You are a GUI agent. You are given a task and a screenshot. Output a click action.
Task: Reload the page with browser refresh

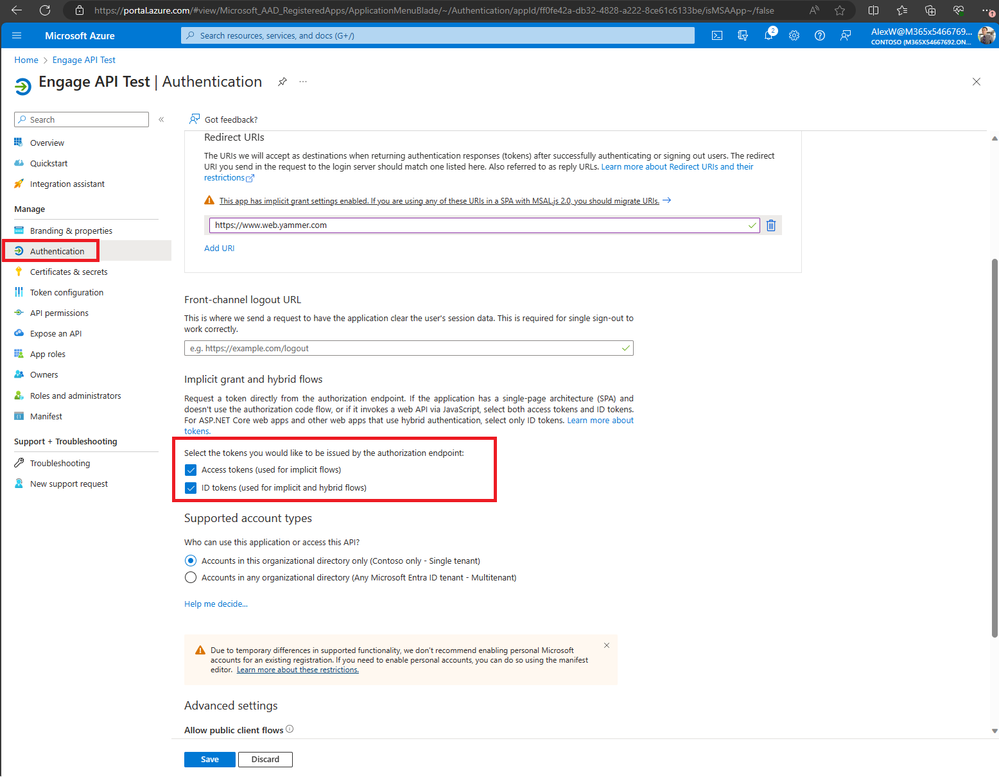pyautogui.click(x=45, y=10)
